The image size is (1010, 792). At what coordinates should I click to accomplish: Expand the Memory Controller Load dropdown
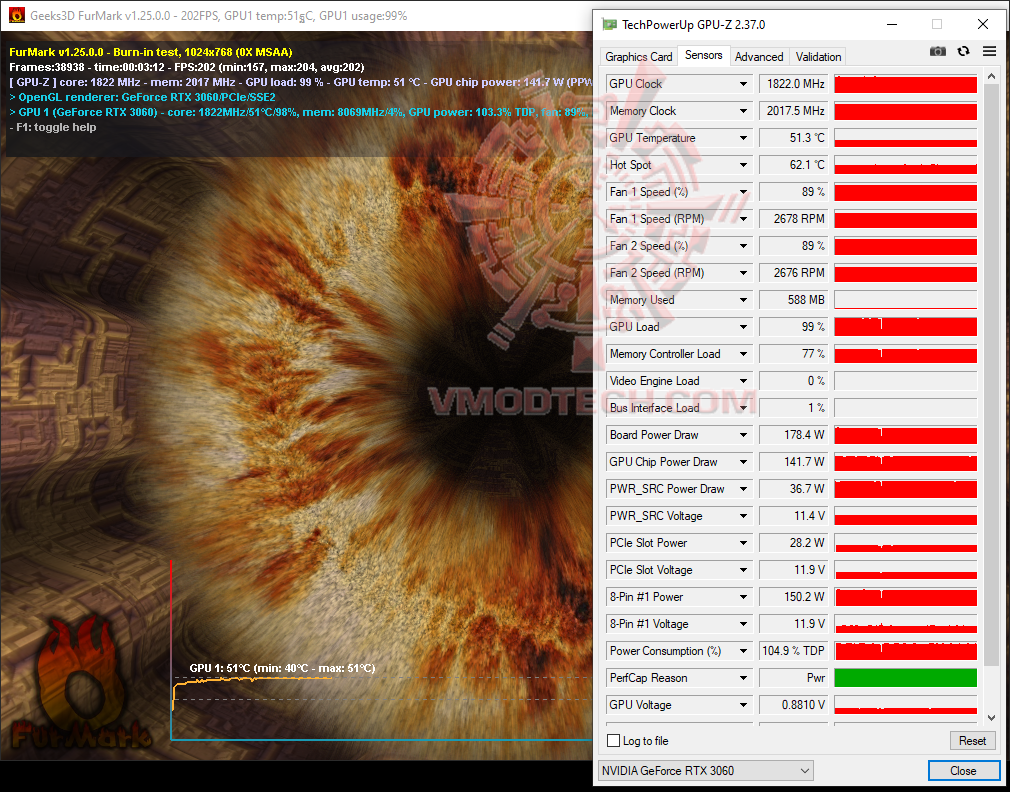click(x=743, y=354)
